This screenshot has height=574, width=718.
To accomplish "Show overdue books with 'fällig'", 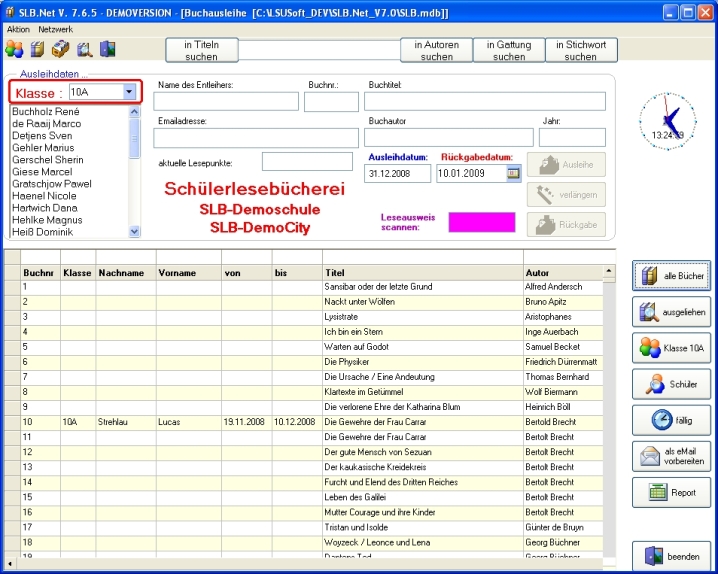I will [671, 420].
